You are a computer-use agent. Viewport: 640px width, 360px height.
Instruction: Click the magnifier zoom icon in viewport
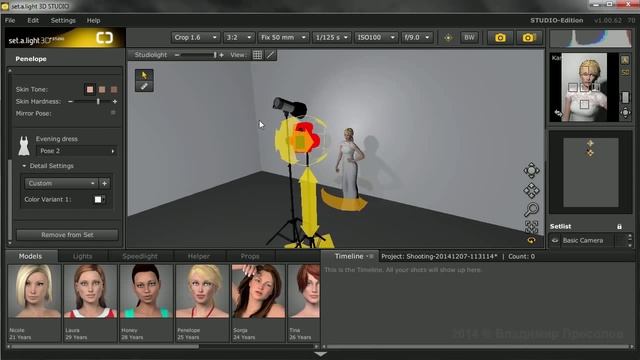tap(531, 209)
